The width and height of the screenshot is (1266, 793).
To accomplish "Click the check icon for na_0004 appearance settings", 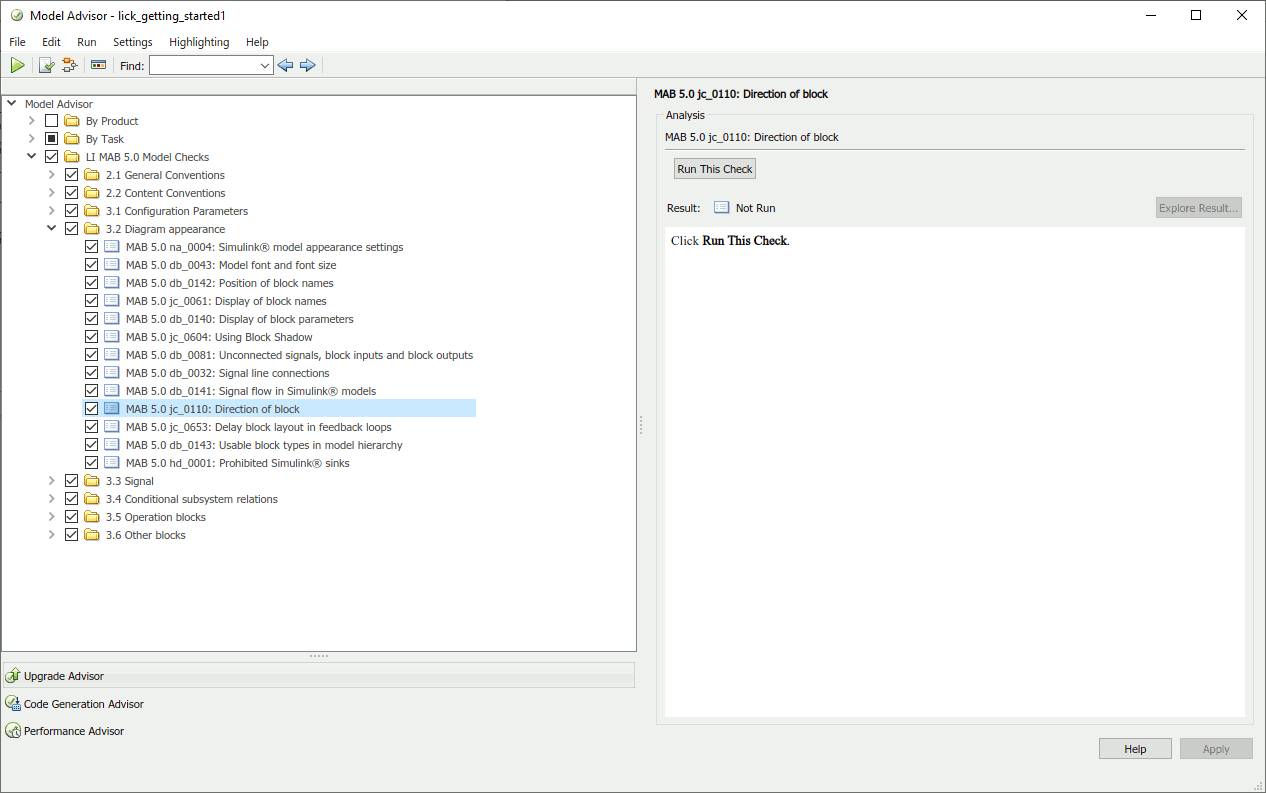I will (112, 247).
